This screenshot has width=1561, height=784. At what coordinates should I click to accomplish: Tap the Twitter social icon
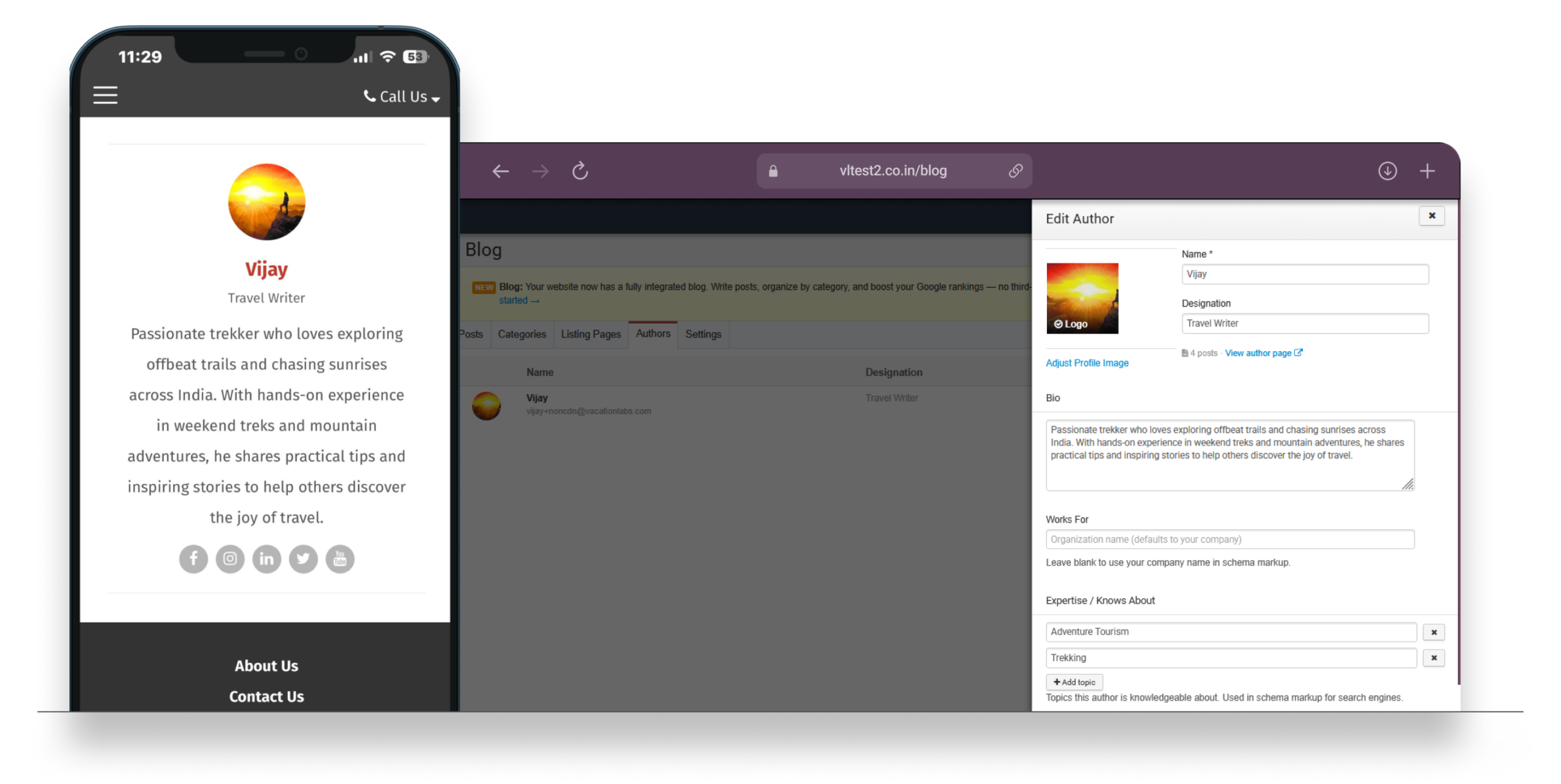[x=303, y=558]
